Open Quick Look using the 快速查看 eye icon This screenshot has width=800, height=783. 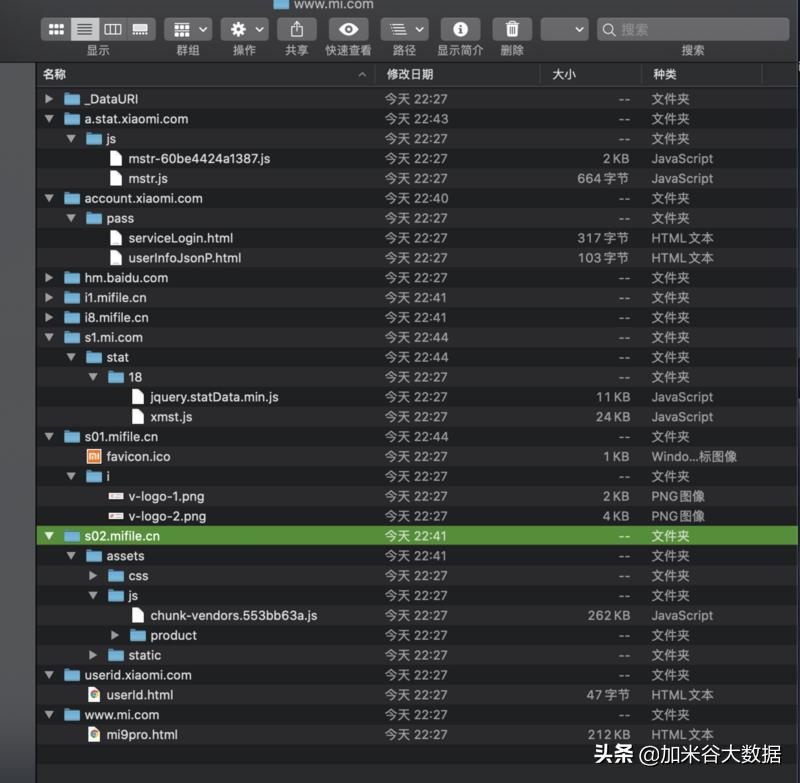347,29
